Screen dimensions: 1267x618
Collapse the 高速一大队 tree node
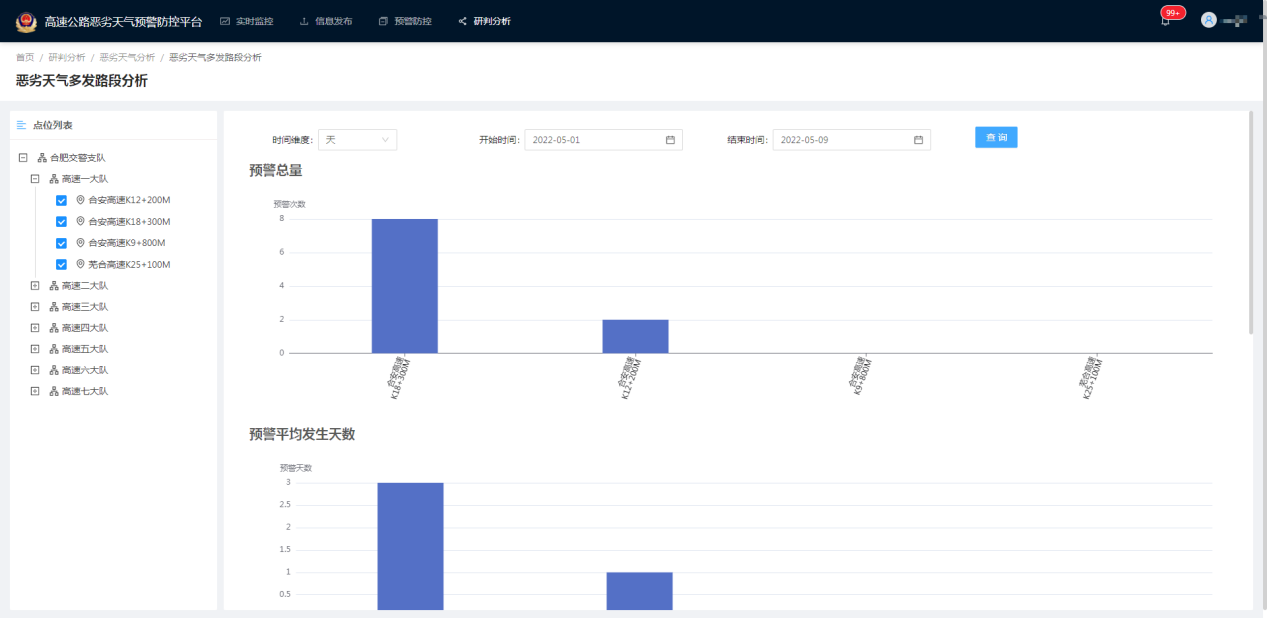click(x=35, y=179)
